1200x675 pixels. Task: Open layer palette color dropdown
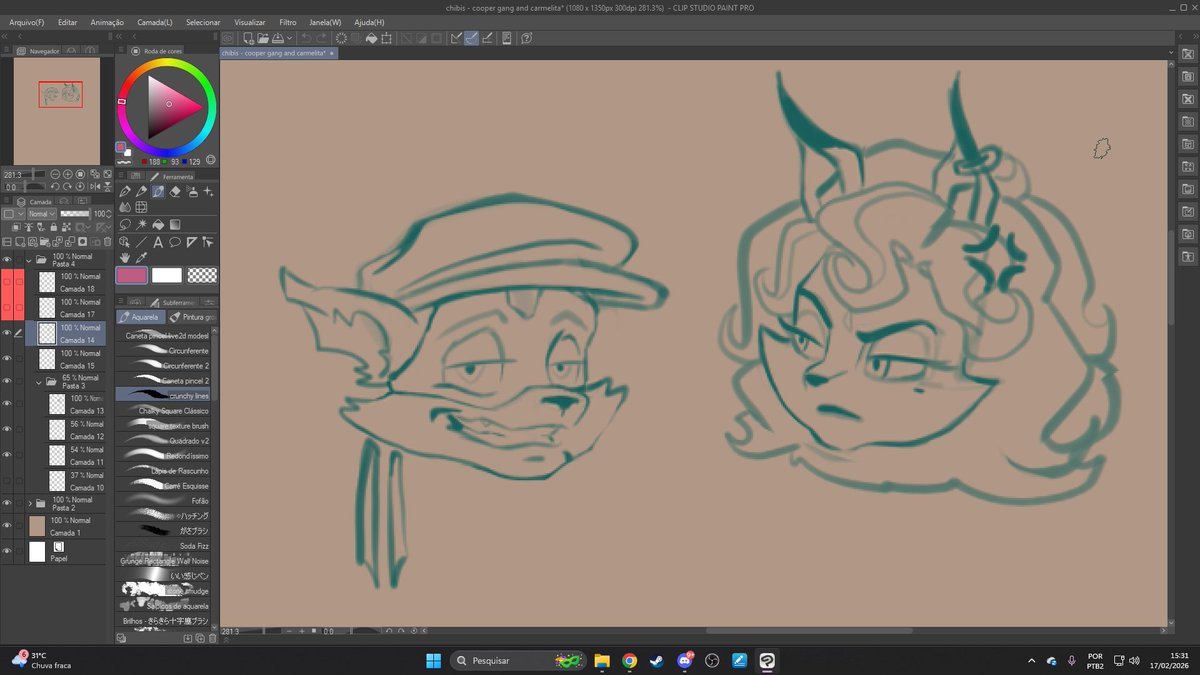pos(14,213)
